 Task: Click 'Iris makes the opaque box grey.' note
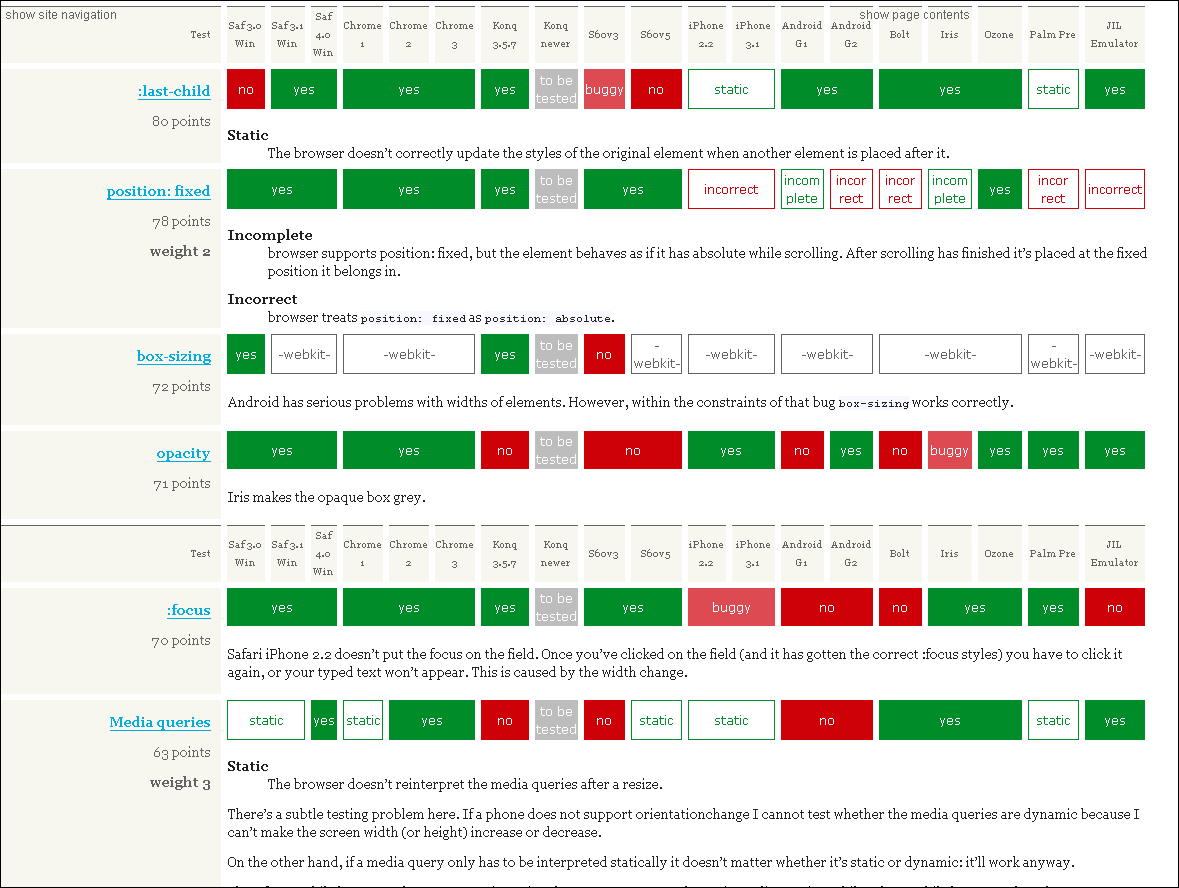point(326,497)
